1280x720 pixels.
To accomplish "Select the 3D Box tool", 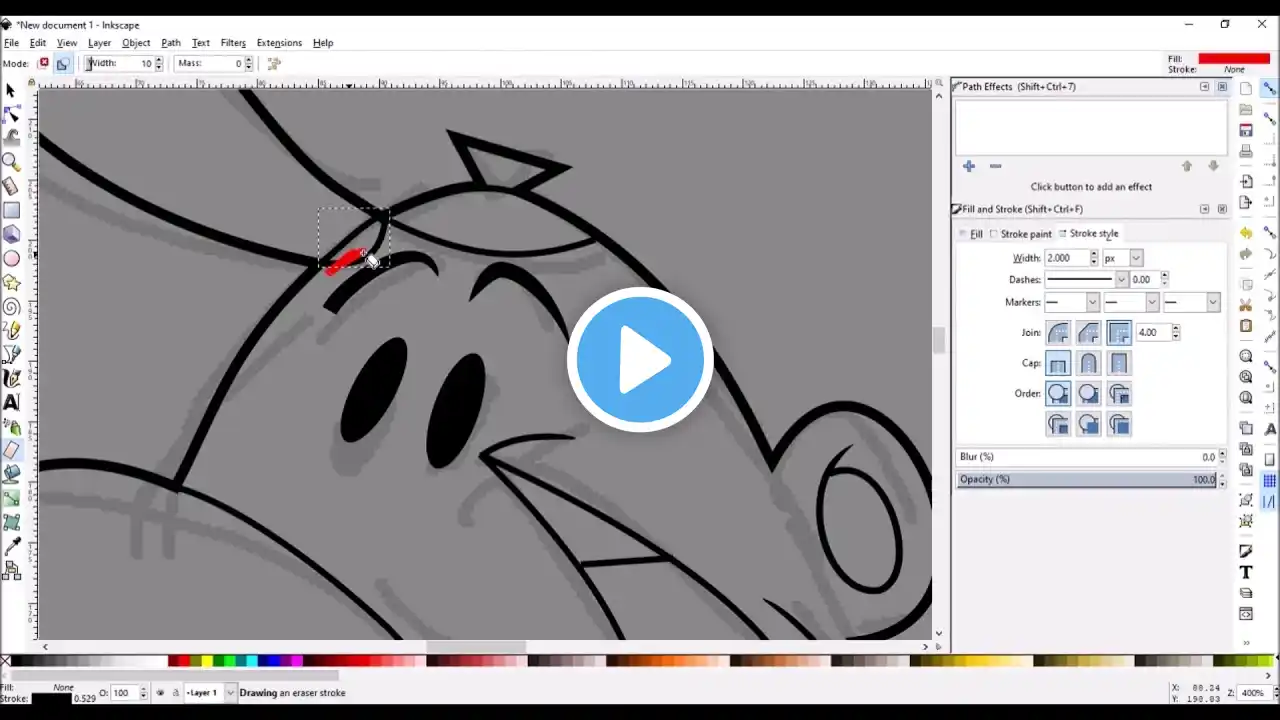I will [11, 234].
